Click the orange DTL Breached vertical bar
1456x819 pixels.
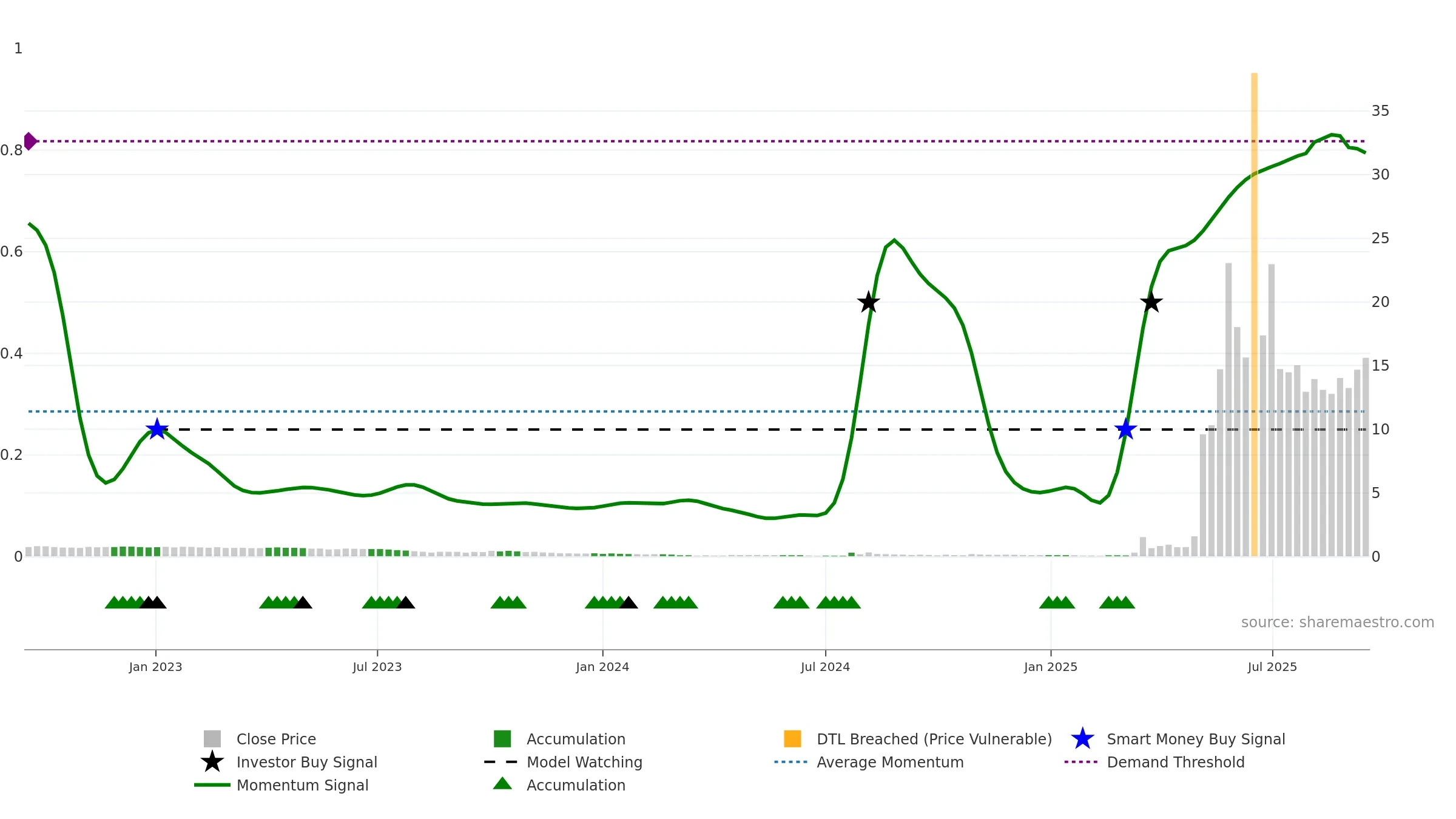1254,314
